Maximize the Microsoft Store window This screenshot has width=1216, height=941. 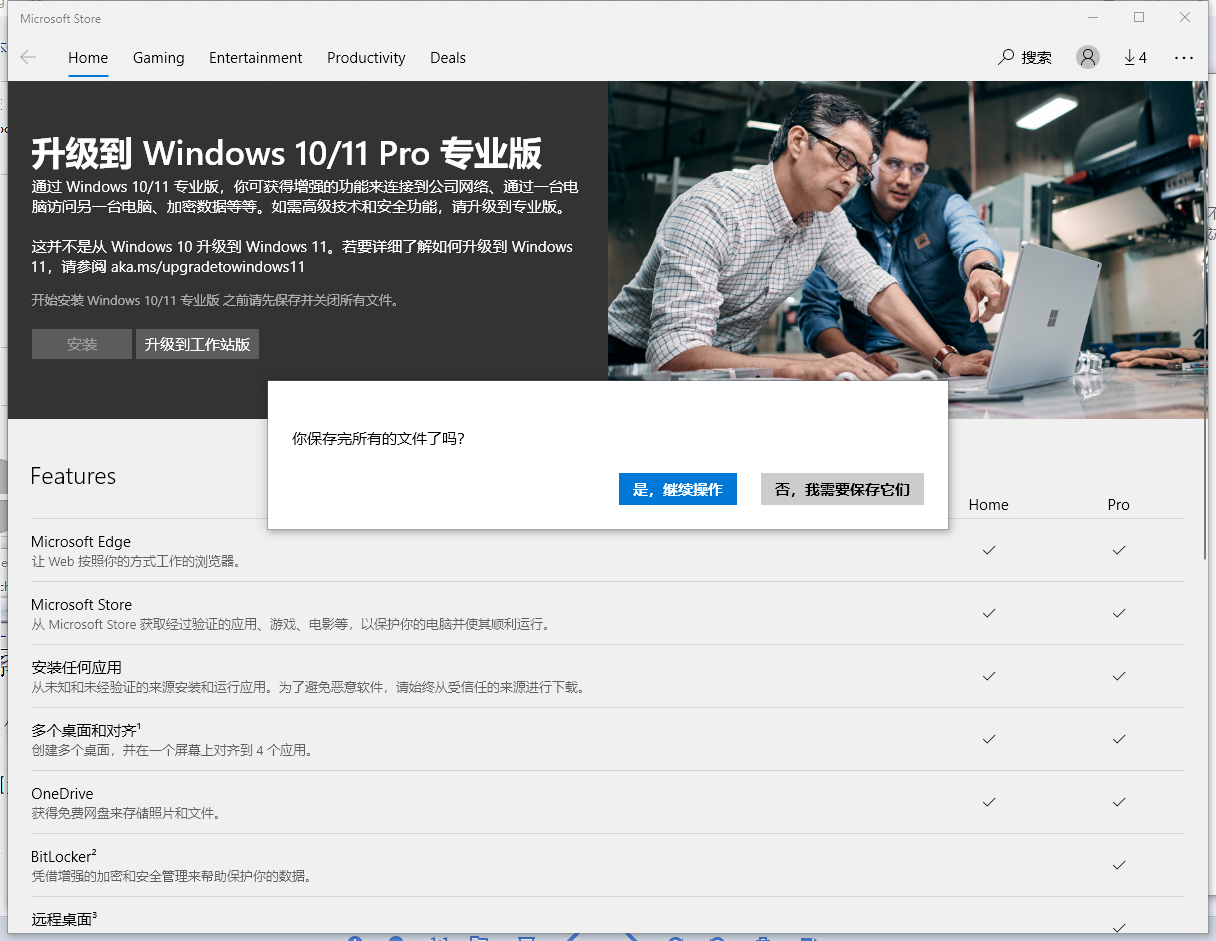tap(1139, 18)
